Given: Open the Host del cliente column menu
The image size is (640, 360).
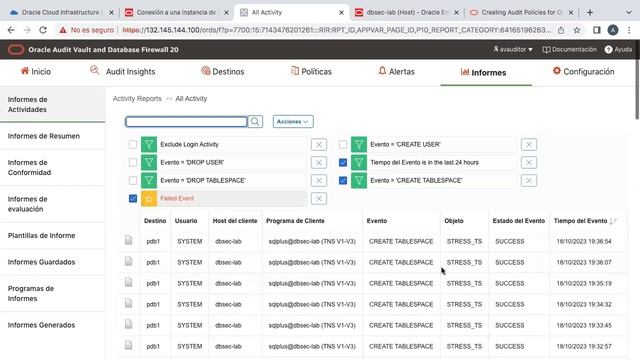Looking at the screenshot, I should pos(235,221).
